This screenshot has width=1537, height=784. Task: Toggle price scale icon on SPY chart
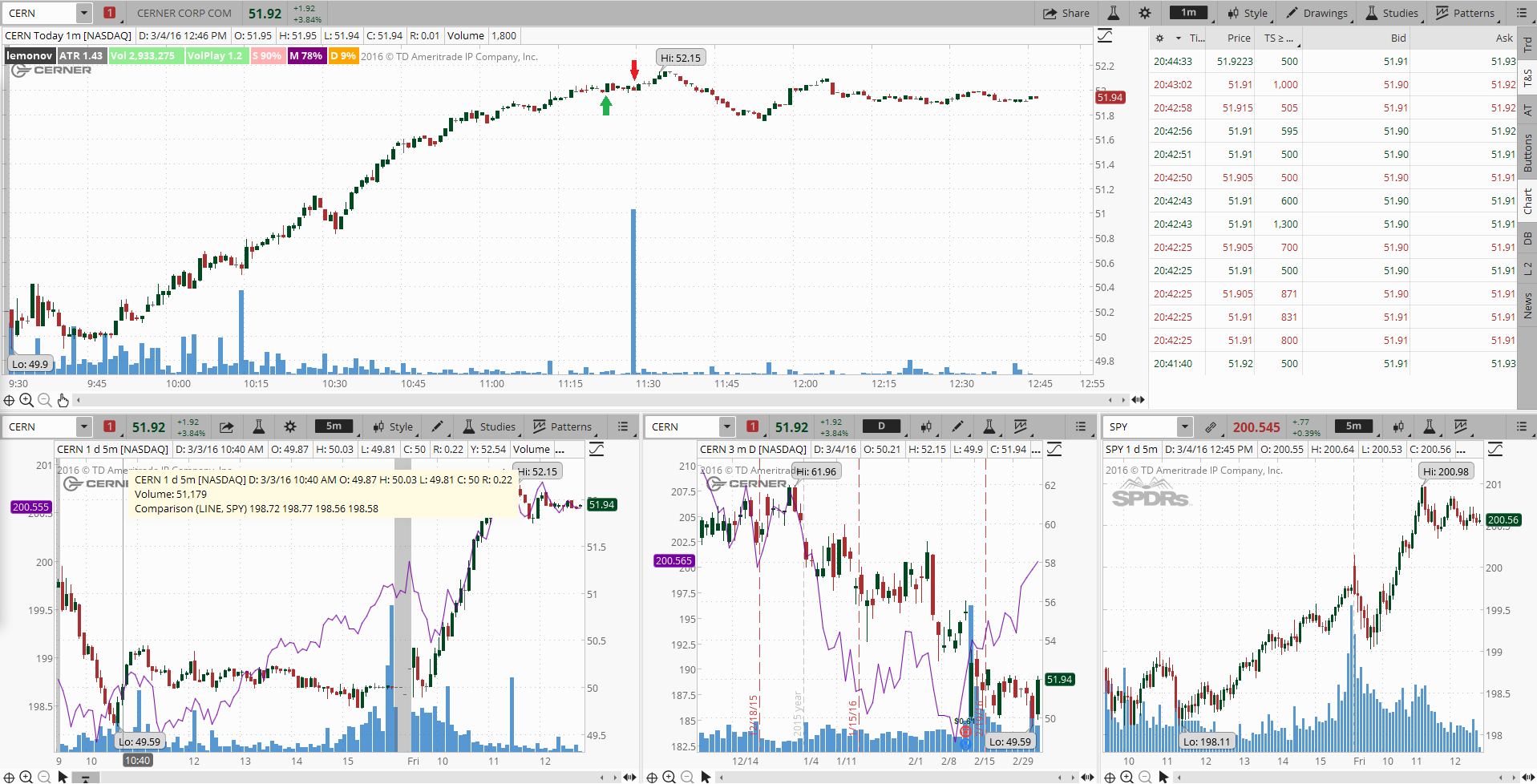click(x=1495, y=450)
